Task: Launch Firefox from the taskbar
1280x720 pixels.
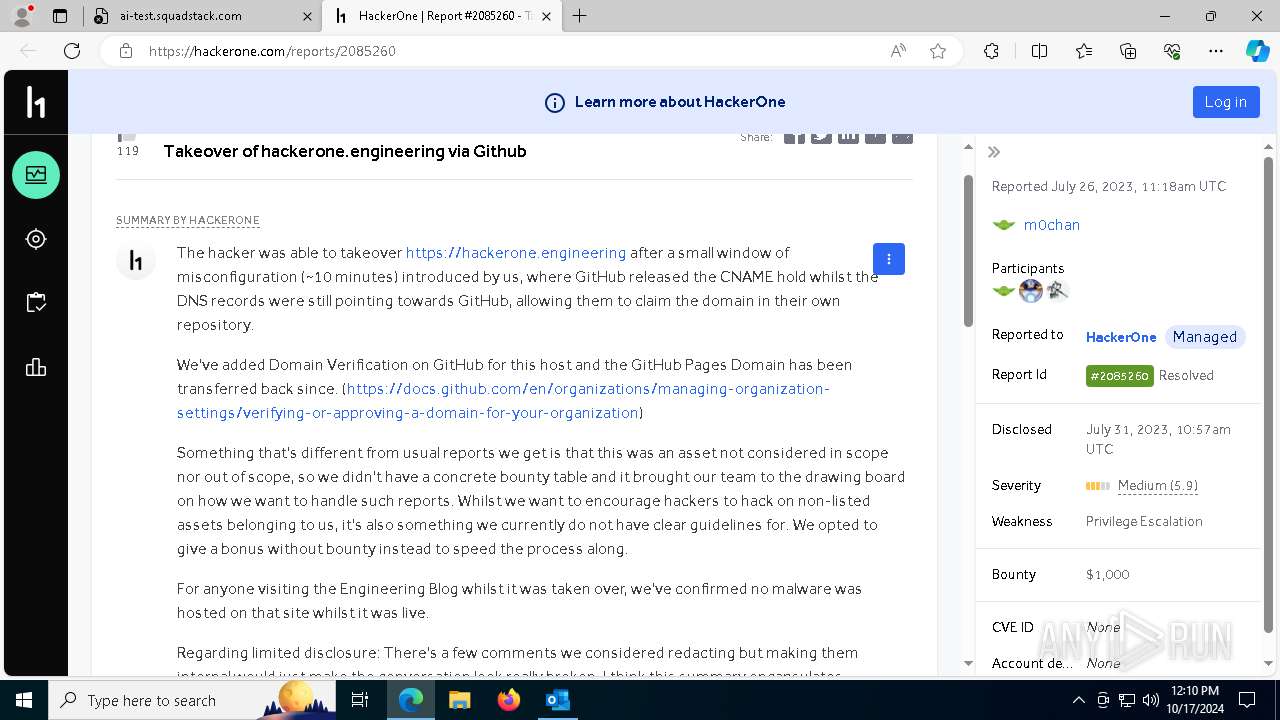Action: point(508,700)
